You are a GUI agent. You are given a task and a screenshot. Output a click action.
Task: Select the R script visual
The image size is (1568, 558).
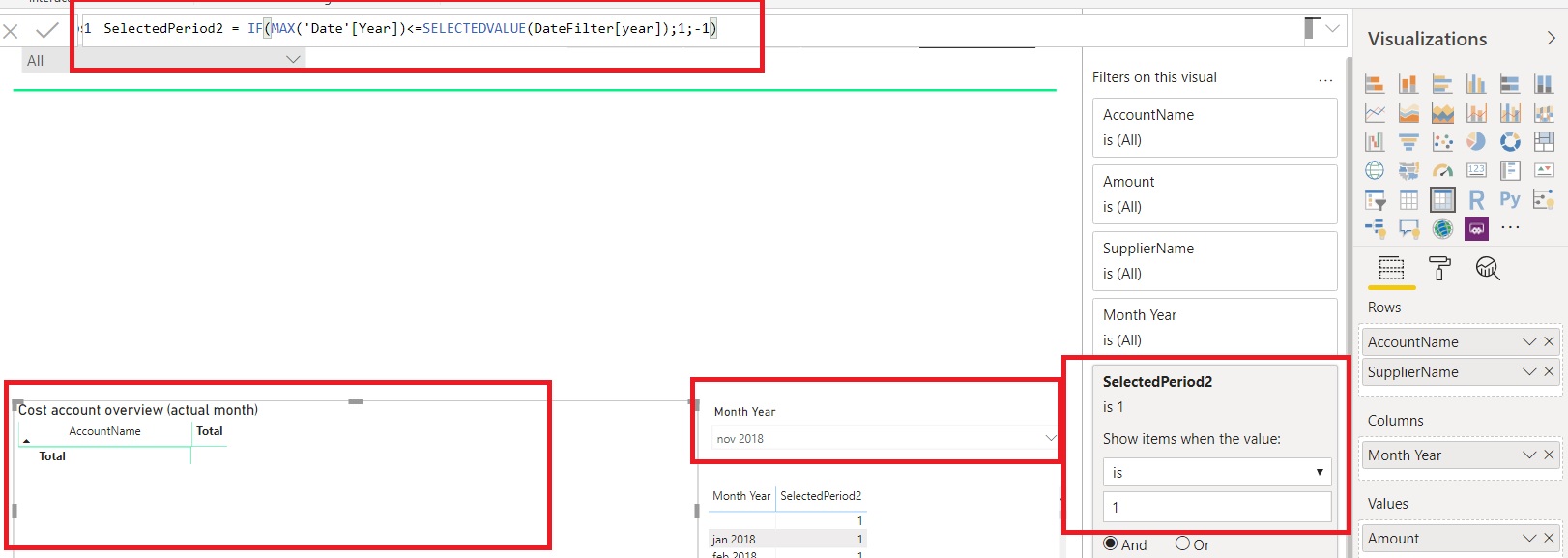pos(1476,200)
